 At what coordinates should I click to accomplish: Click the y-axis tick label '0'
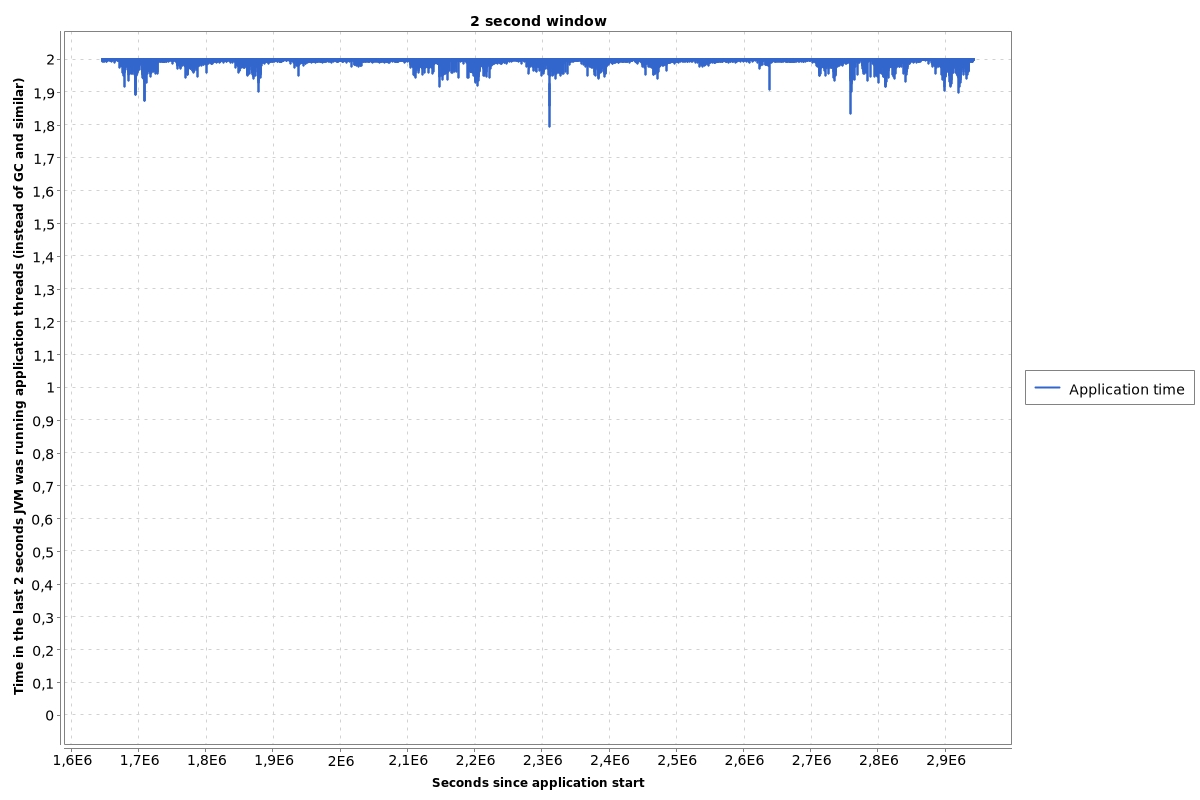coord(50,716)
